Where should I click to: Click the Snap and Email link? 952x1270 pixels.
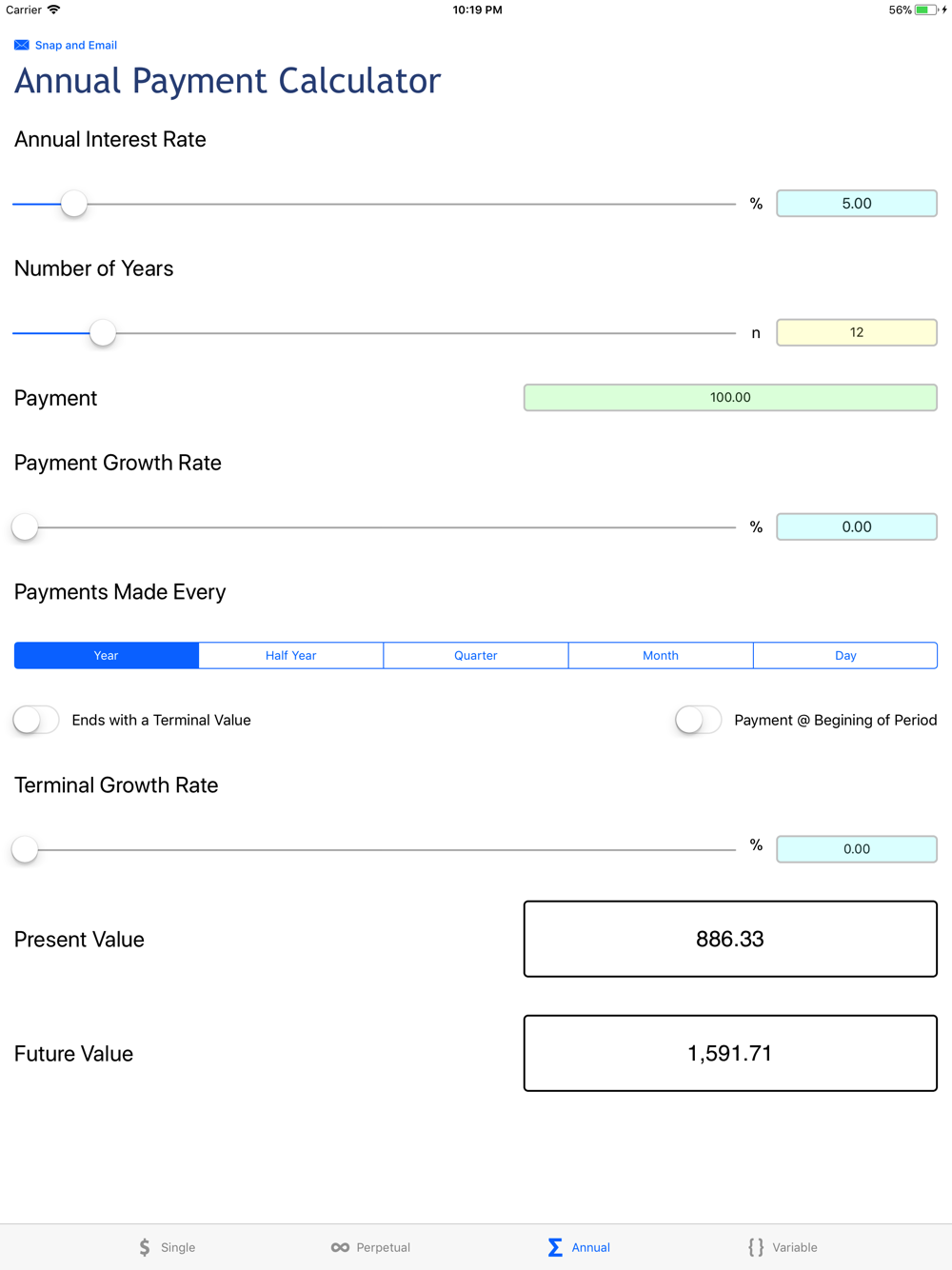pyautogui.click(x=76, y=45)
